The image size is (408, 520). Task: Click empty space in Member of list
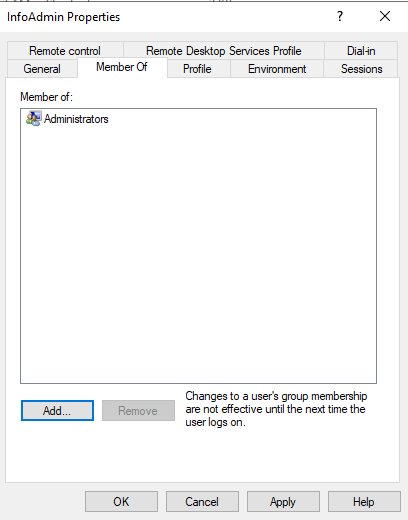tap(199, 253)
